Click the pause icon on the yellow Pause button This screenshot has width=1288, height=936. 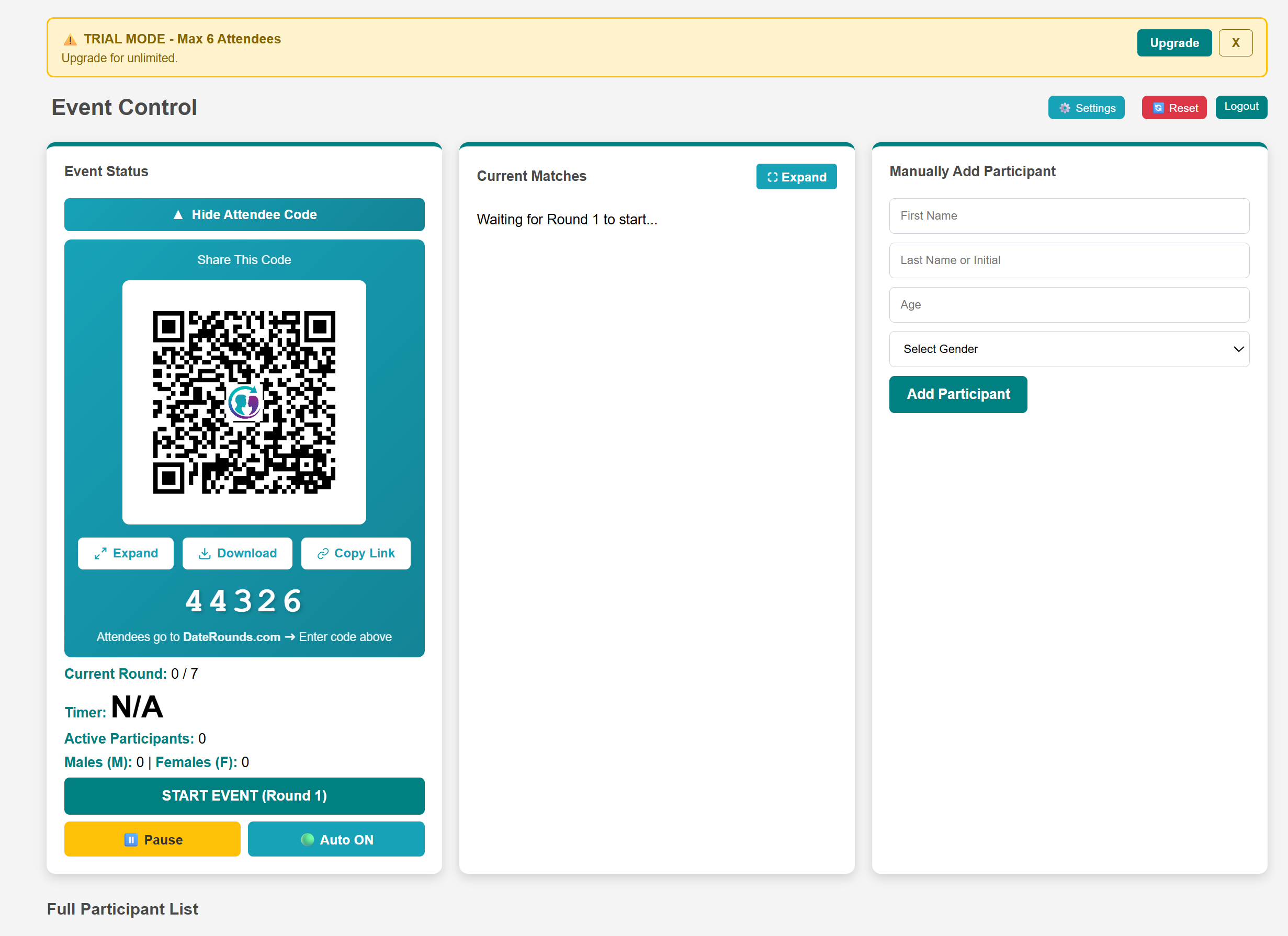(131, 839)
